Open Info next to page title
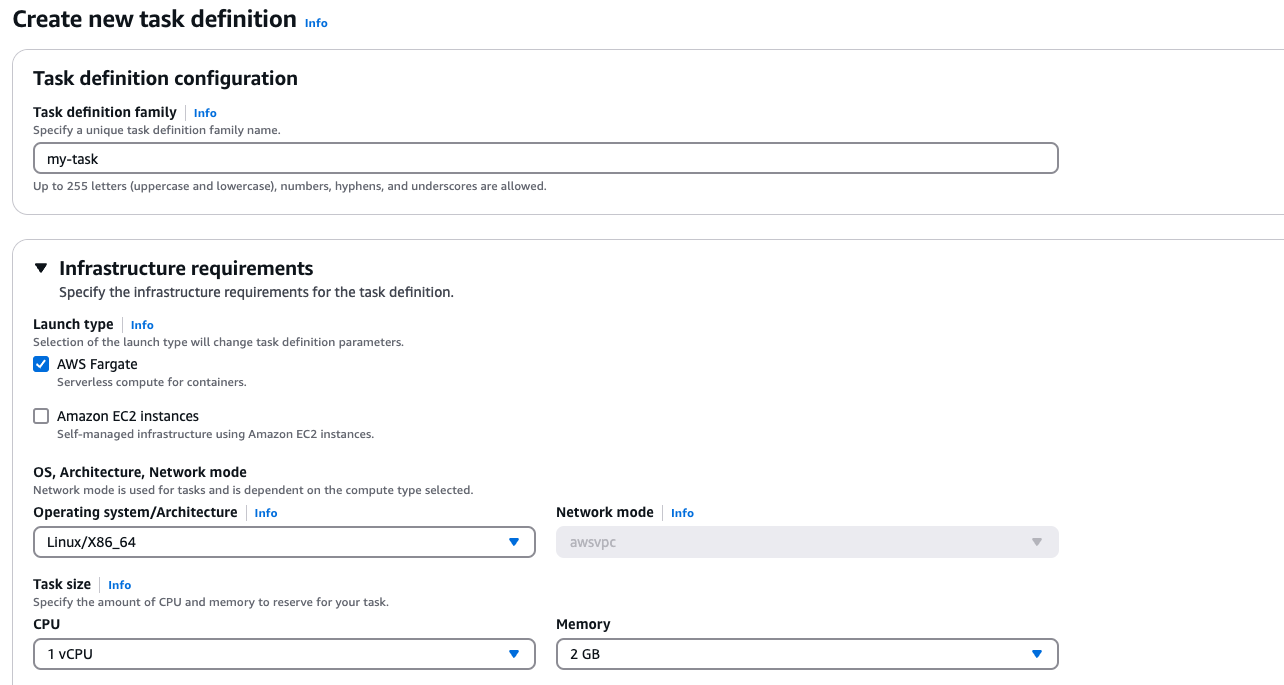This screenshot has width=1284, height=685. (x=316, y=22)
